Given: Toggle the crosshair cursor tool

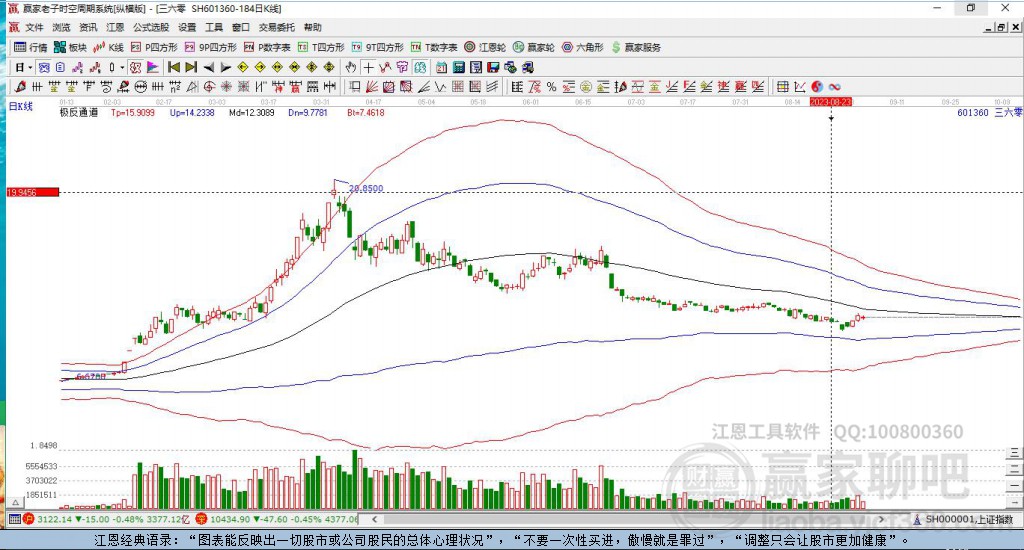Looking at the screenshot, I should [369, 67].
